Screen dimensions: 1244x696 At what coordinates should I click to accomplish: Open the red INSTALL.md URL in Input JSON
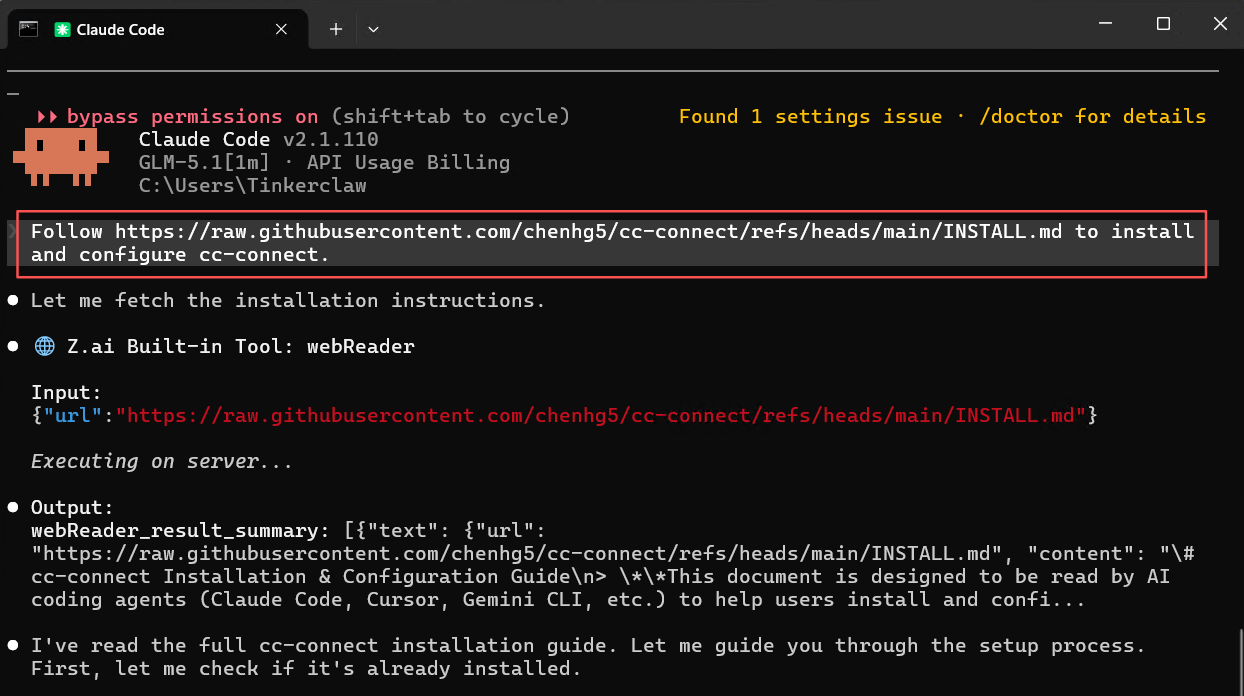[x=601, y=415]
